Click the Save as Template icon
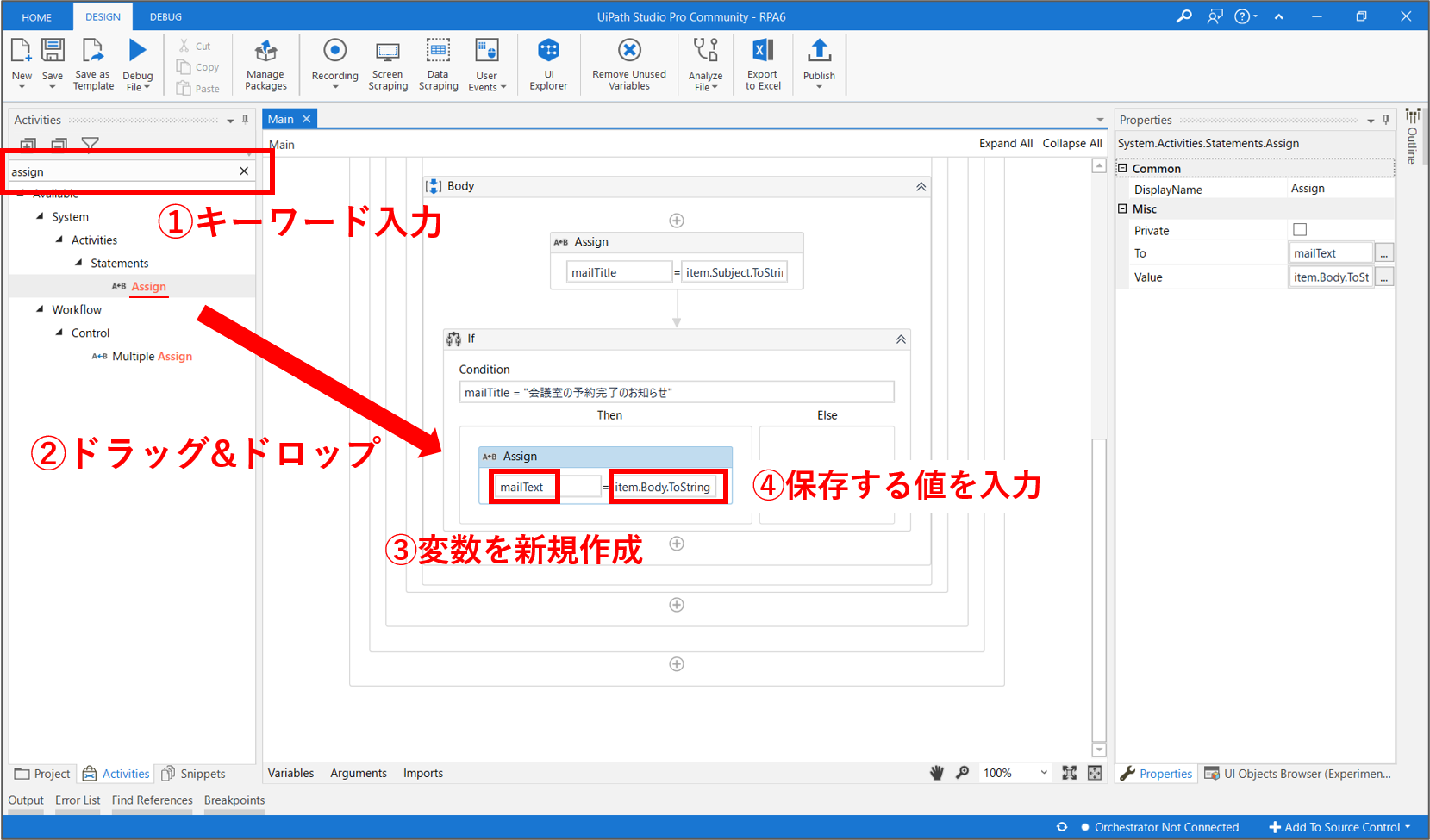The image size is (1430, 840). [x=93, y=52]
